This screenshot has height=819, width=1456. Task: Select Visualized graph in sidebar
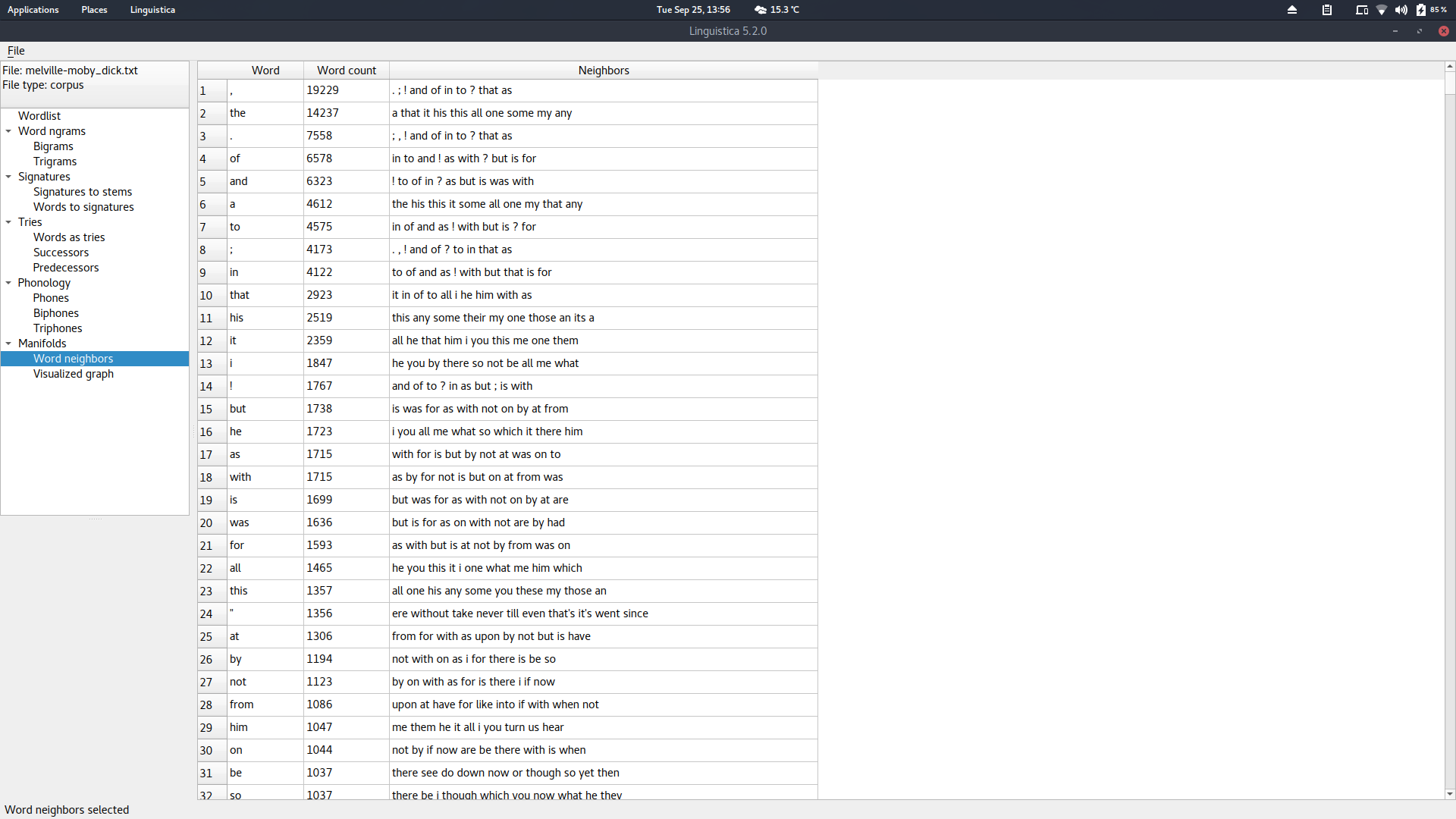(x=74, y=374)
